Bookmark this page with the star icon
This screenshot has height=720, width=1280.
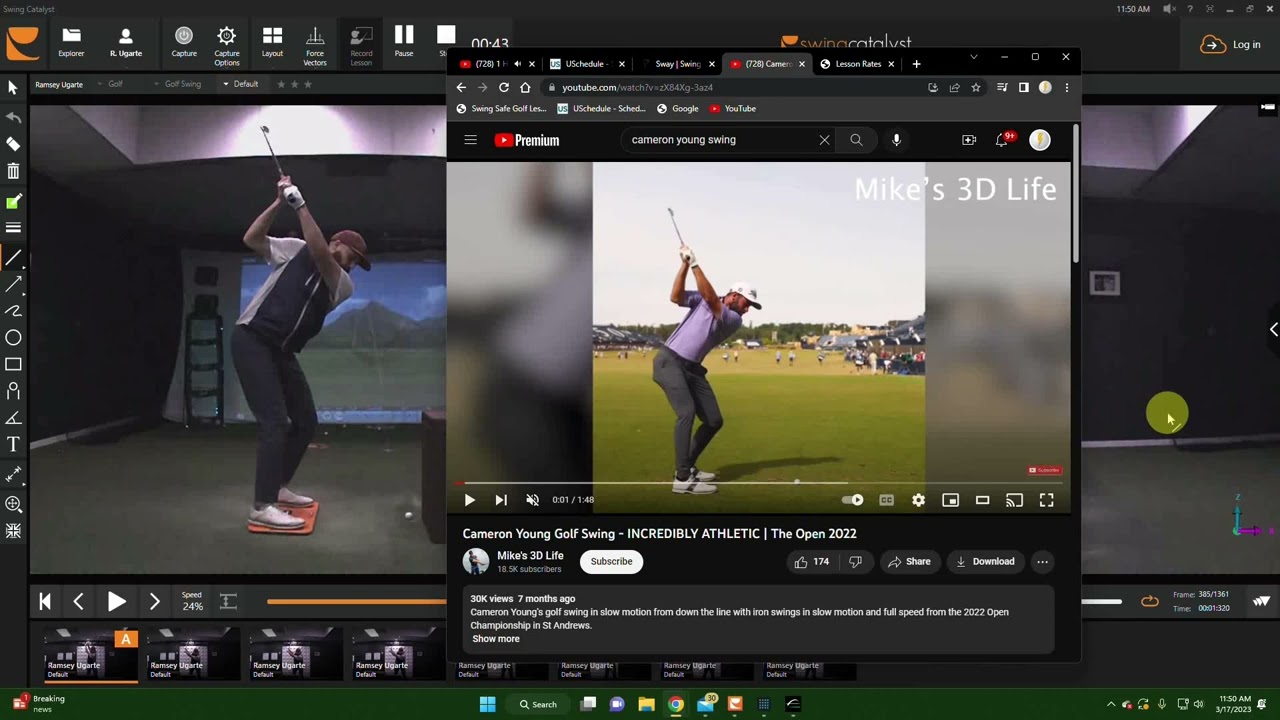(x=976, y=88)
